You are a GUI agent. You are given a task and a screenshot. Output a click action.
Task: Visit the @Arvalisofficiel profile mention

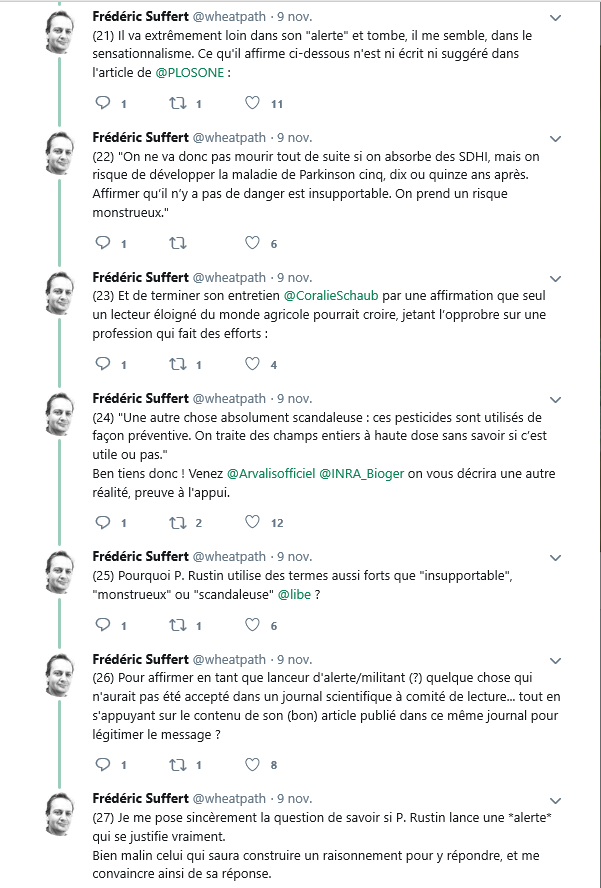pyautogui.click(x=270, y=472)
